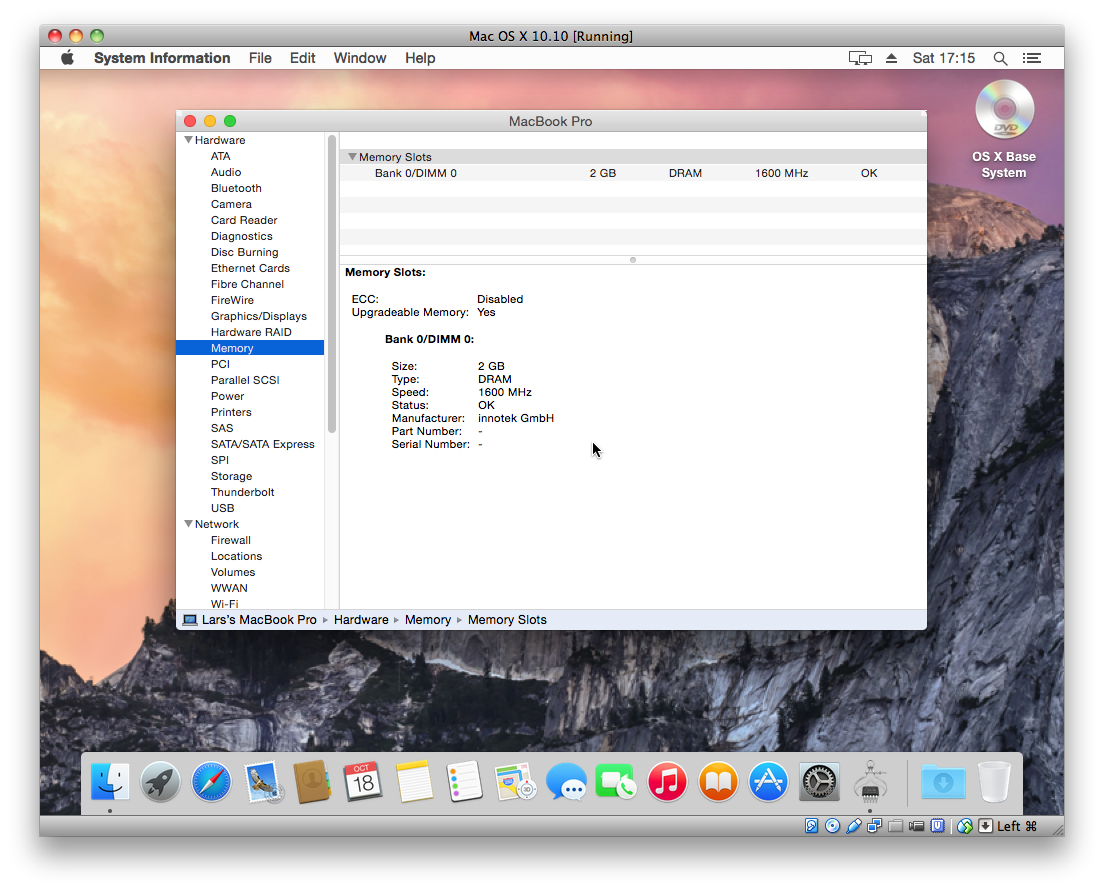Open Maps icon in Dock
This screenshot has width=1104, height=891.
(x=515, y=782)
